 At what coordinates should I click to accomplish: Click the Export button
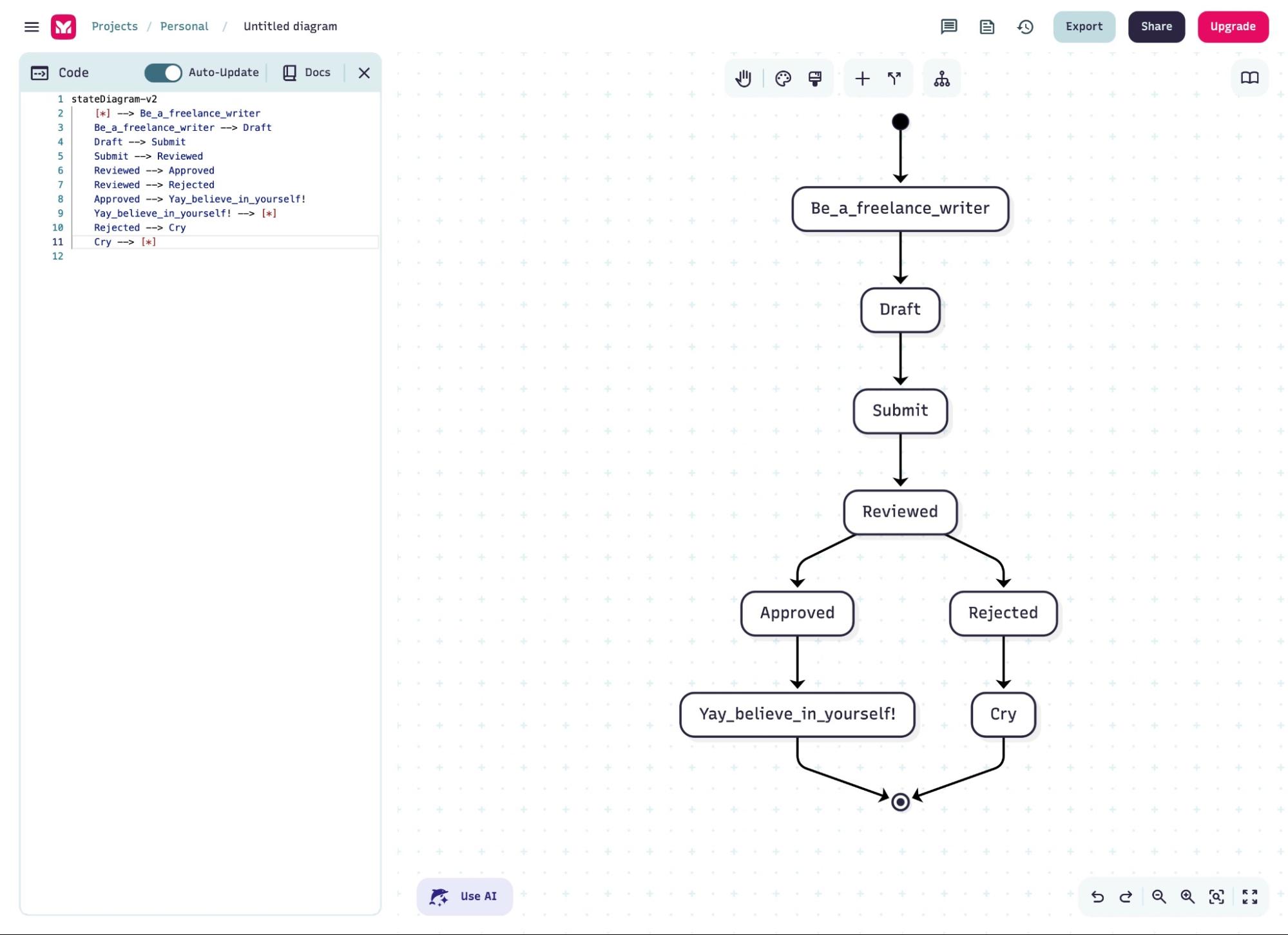click(1084, 26)
